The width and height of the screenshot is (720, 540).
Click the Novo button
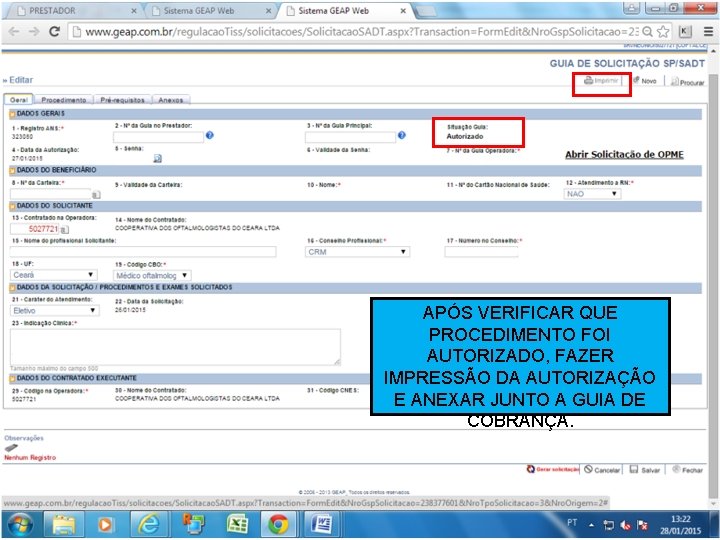pos(645,81)
